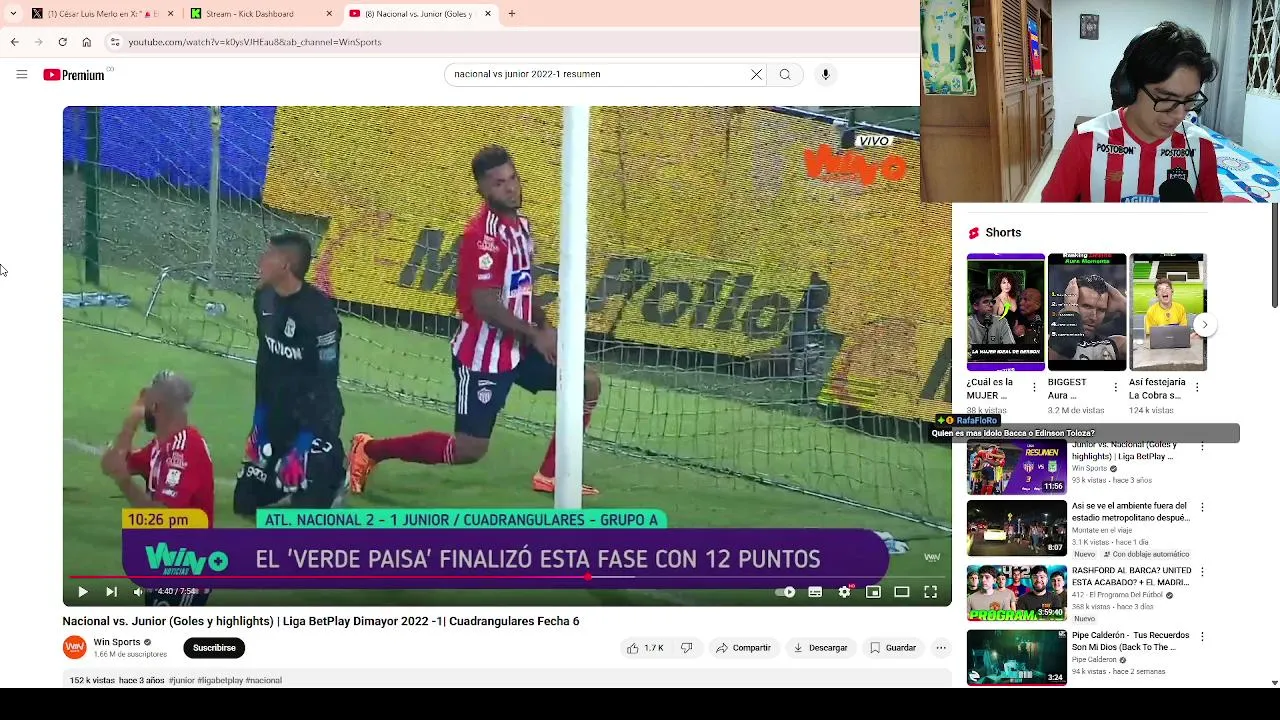The image size is (1280, 720).
Task: Like the video (1.7 K)
Action: 645,648
